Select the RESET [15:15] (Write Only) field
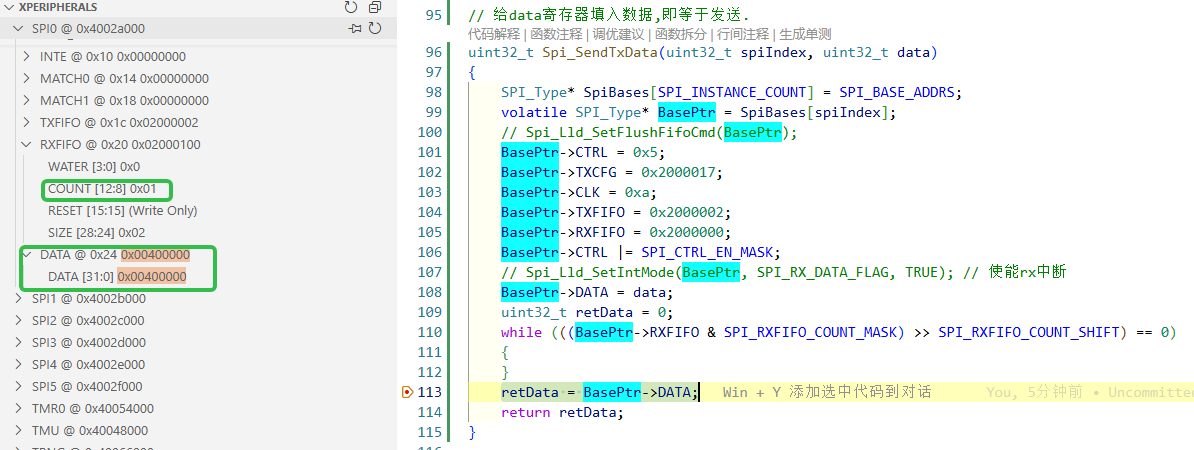This screenshot has width=1194, height=450. pos(123,211)
